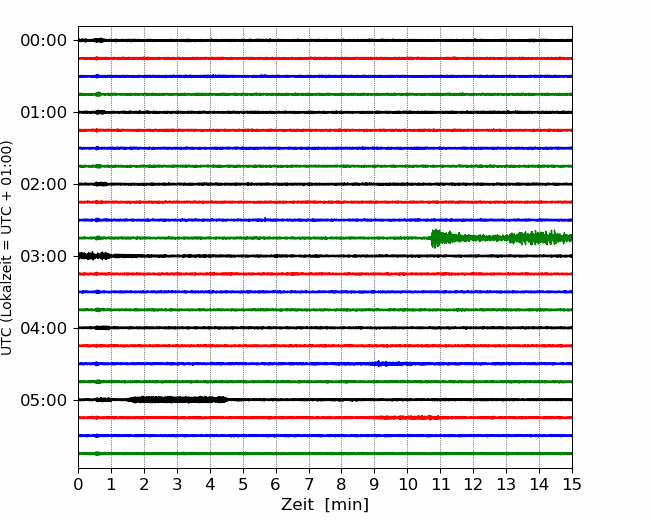
Task: Click the x-axis tick label 7
Action: (309, 484)
